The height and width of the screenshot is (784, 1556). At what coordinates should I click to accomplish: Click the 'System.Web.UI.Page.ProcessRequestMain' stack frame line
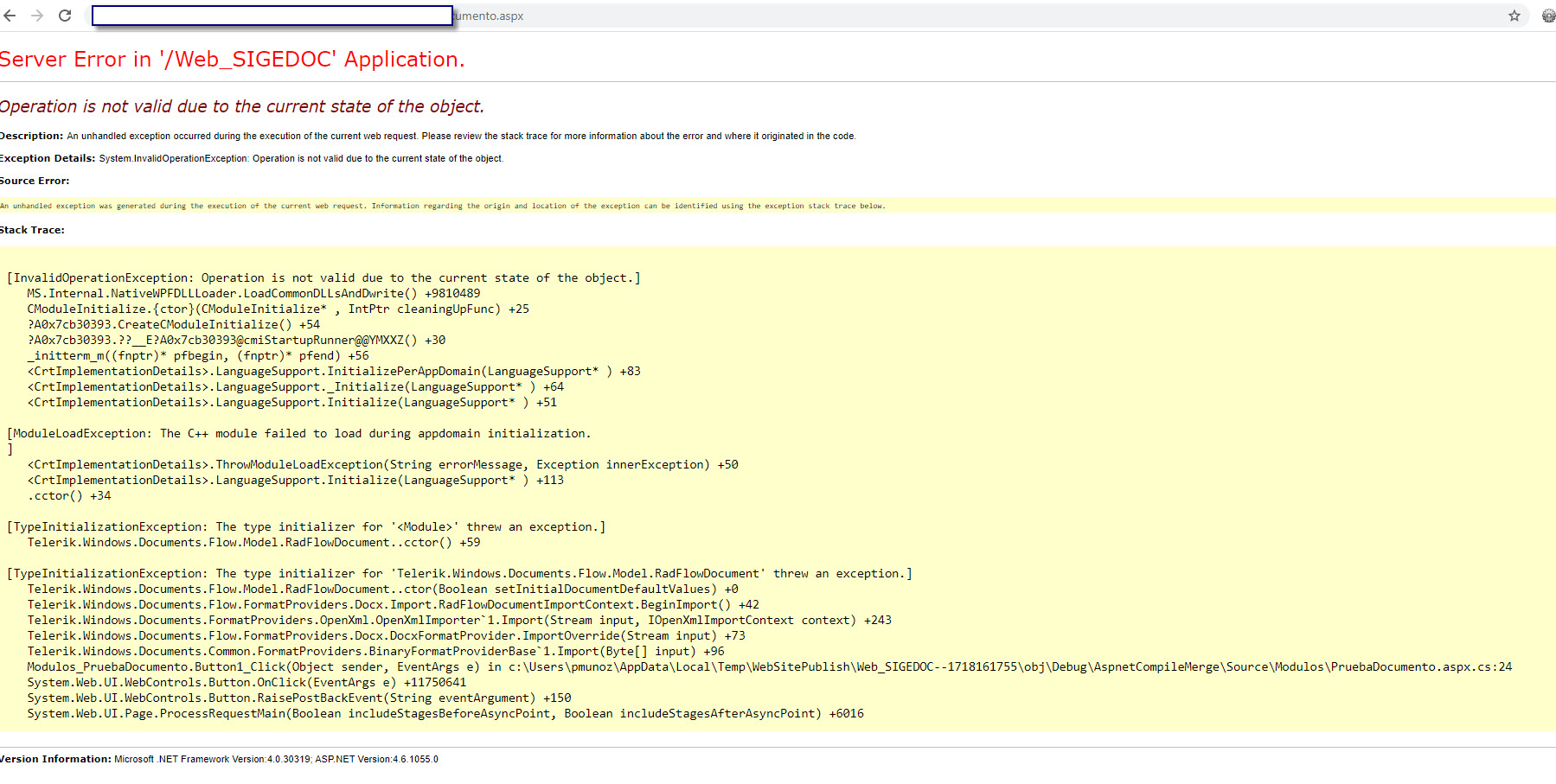[x=445, y=714]
